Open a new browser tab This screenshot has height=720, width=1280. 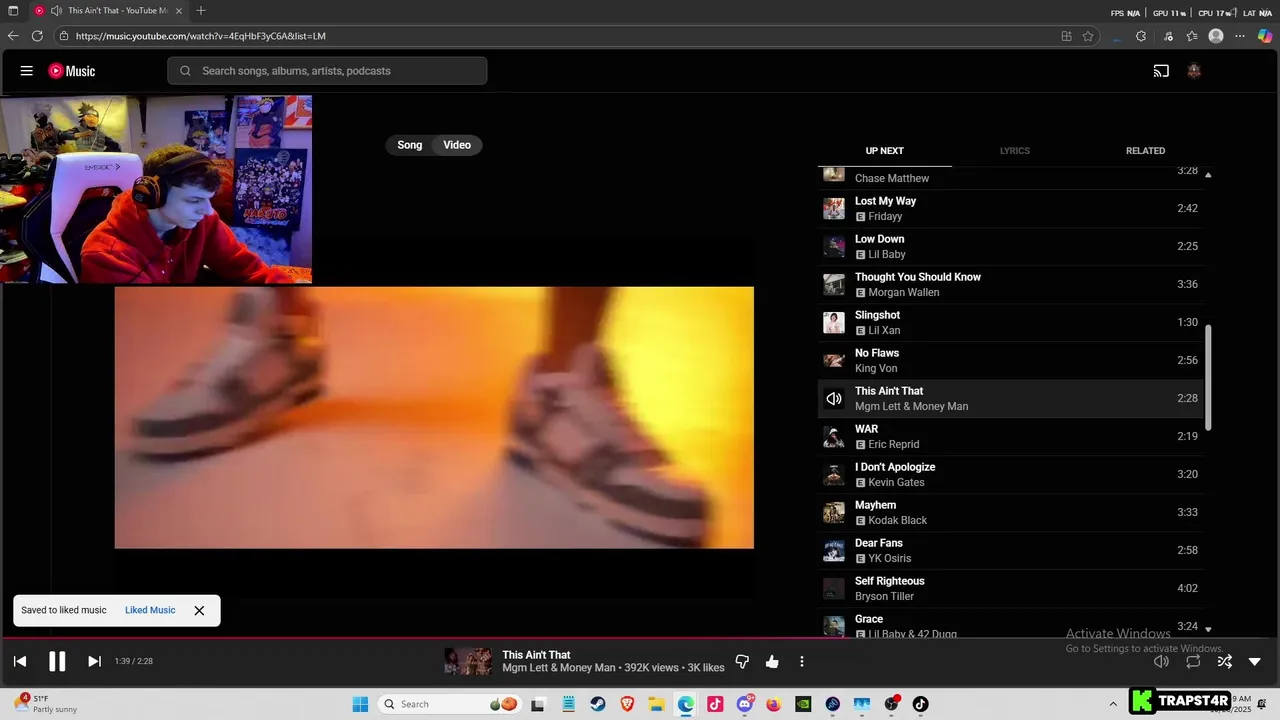[201, 11]
